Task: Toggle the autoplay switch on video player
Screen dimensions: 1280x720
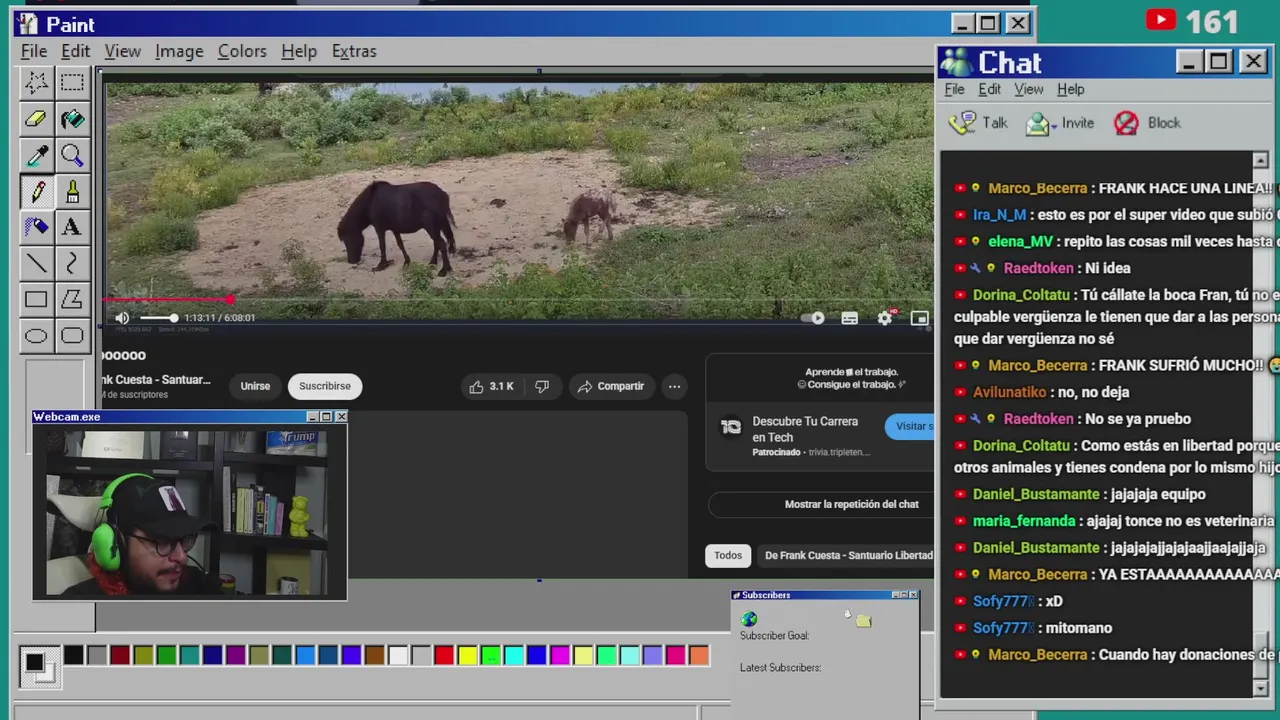Action: [813, 318]
